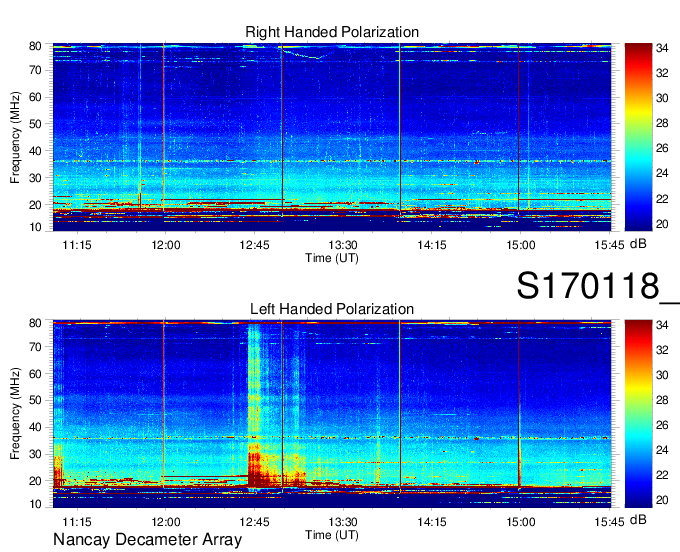
Task: Click the '28' dB label on top colorbar
Action: tap(662, 124)
